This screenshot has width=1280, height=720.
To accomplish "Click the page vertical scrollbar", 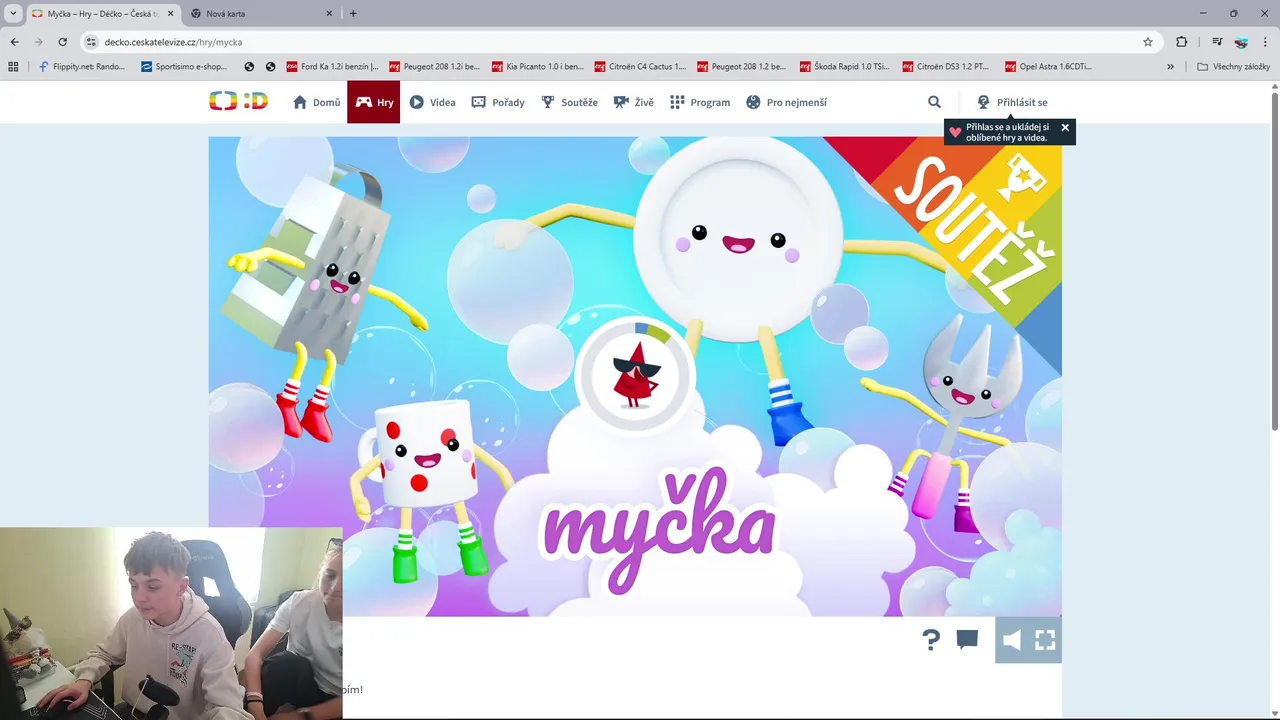I will coord(1274,262).
